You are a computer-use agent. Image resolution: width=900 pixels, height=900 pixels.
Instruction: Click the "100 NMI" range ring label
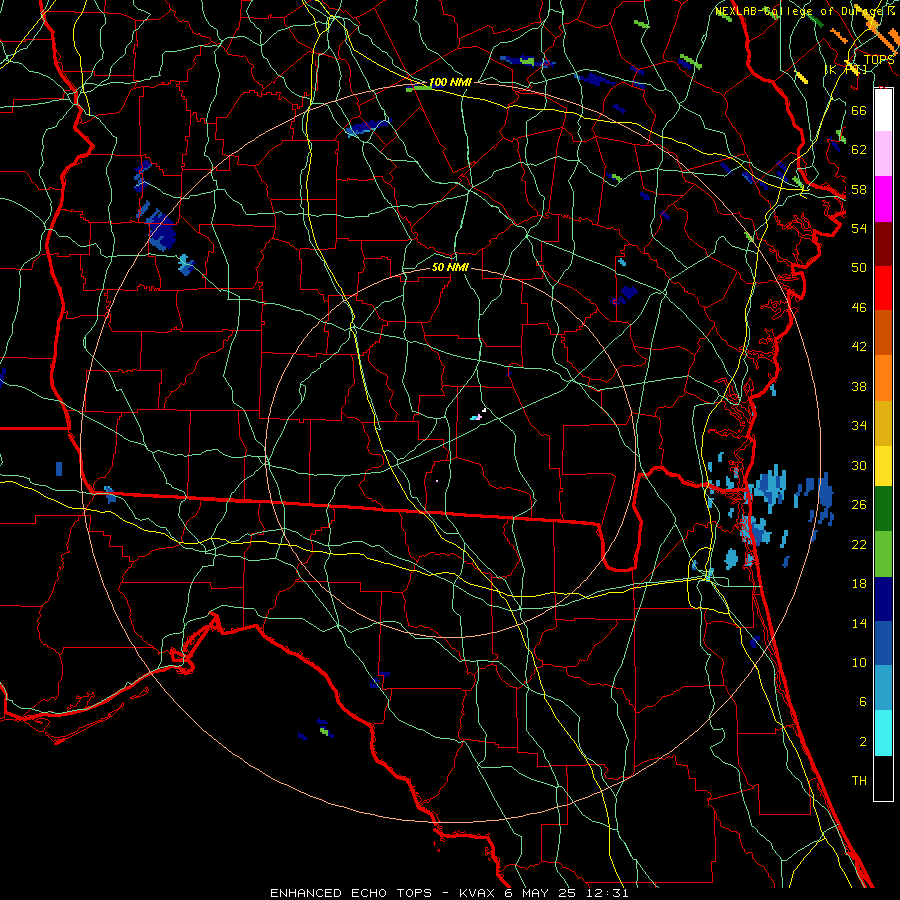450,82
